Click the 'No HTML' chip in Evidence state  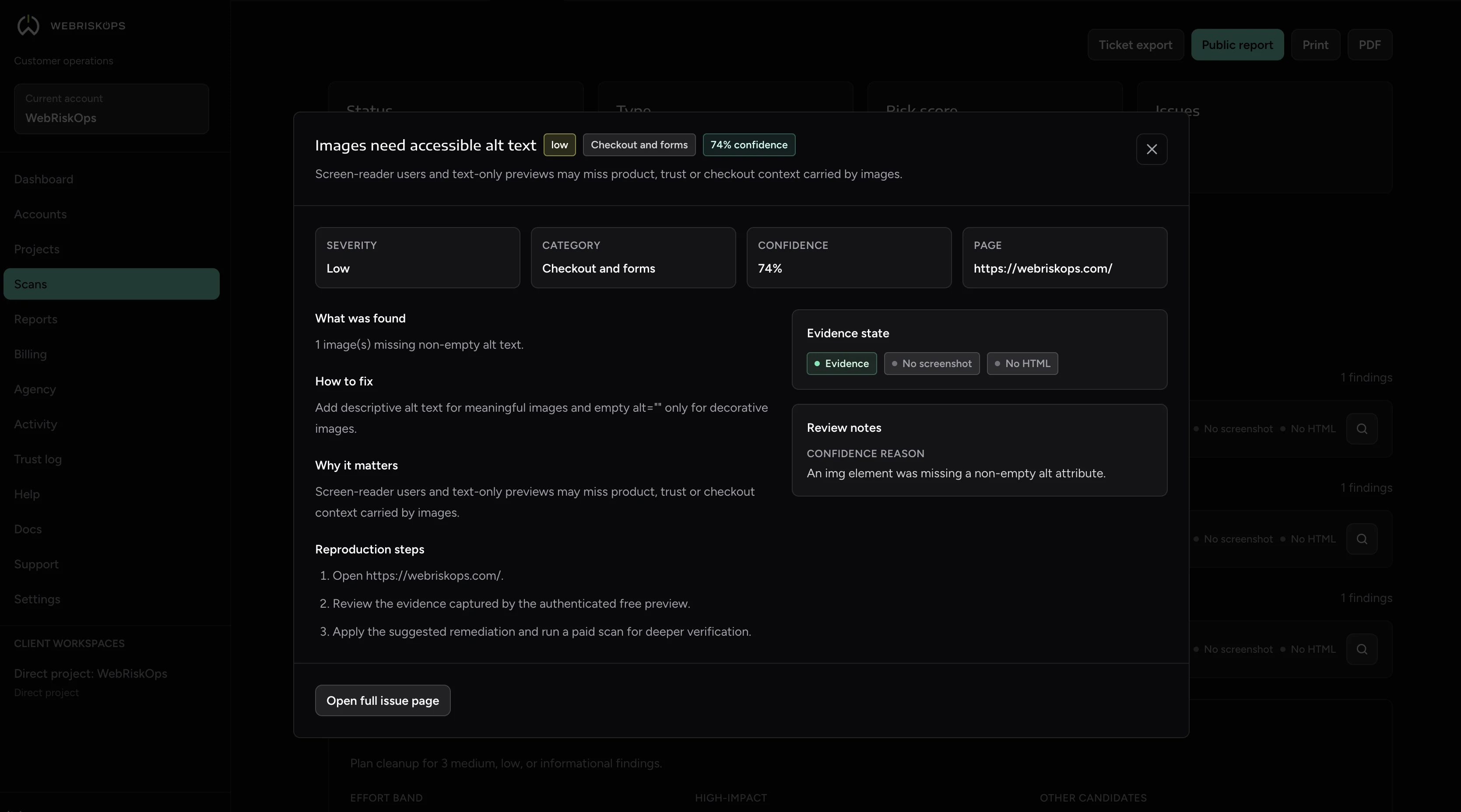[x=1022, y=364]
